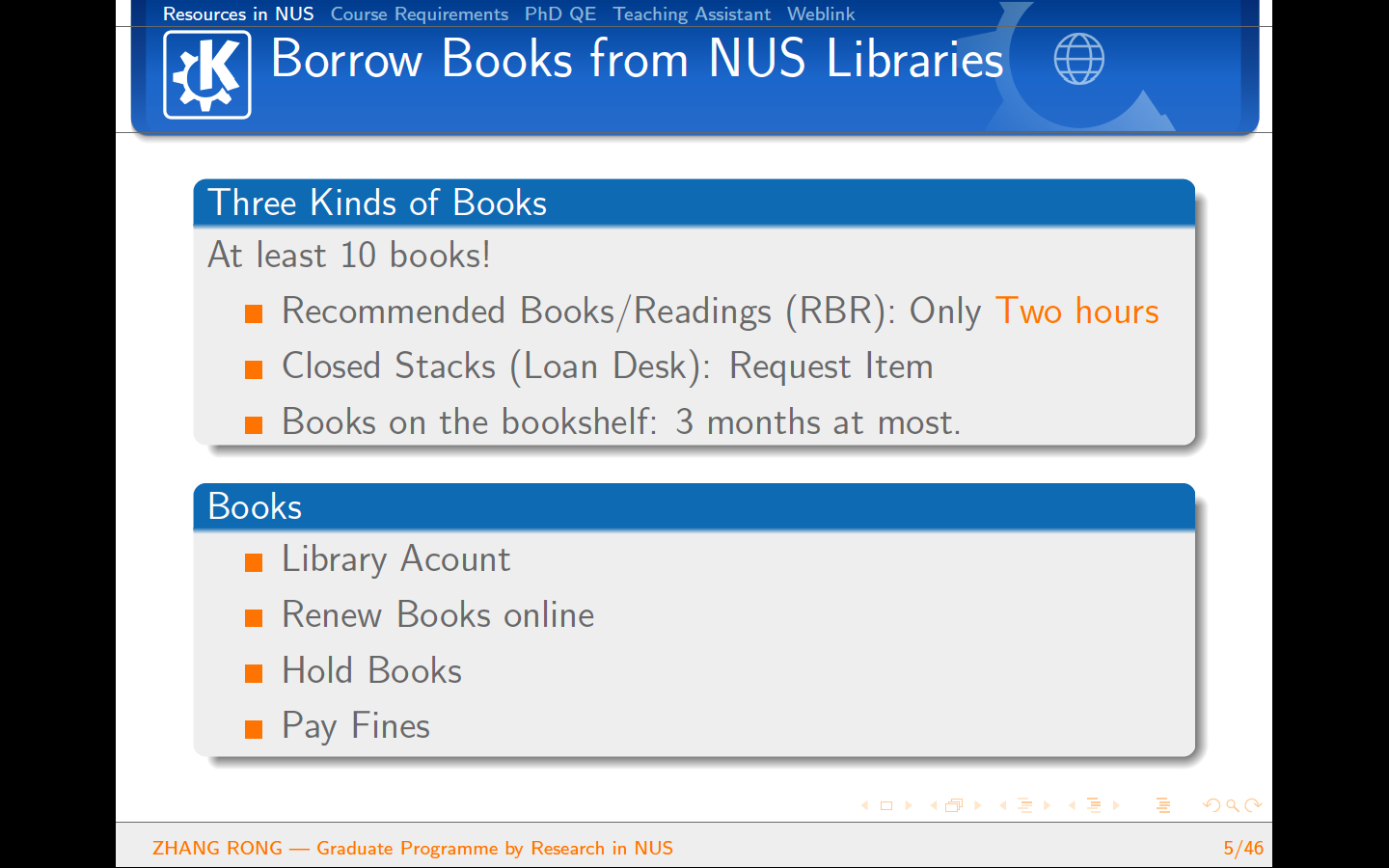Jump to previous frame arrow

click(x=934, y=805)
